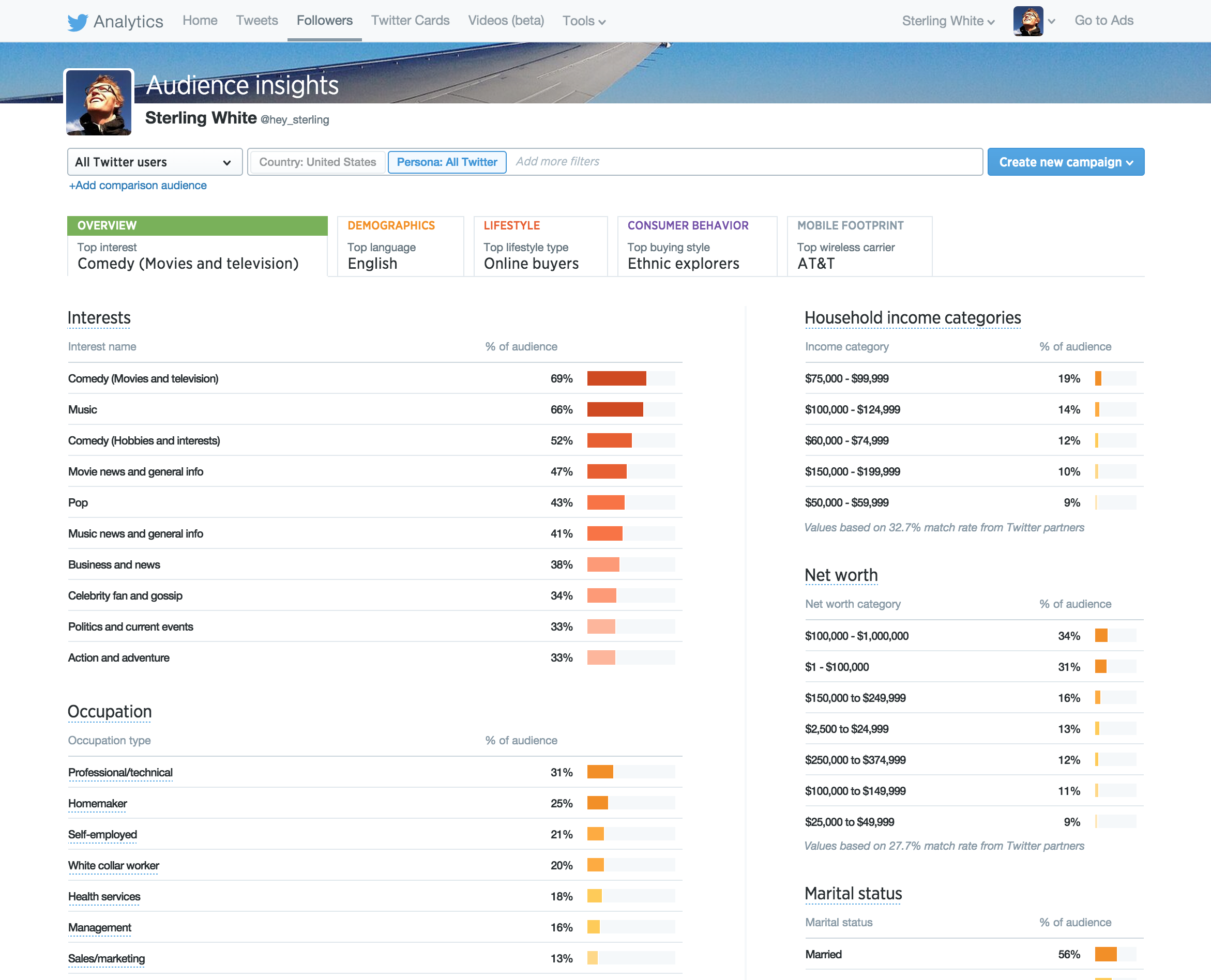Open the Consumer Behavior tab
Screen dimensions: 1211x980
point(697,246)
